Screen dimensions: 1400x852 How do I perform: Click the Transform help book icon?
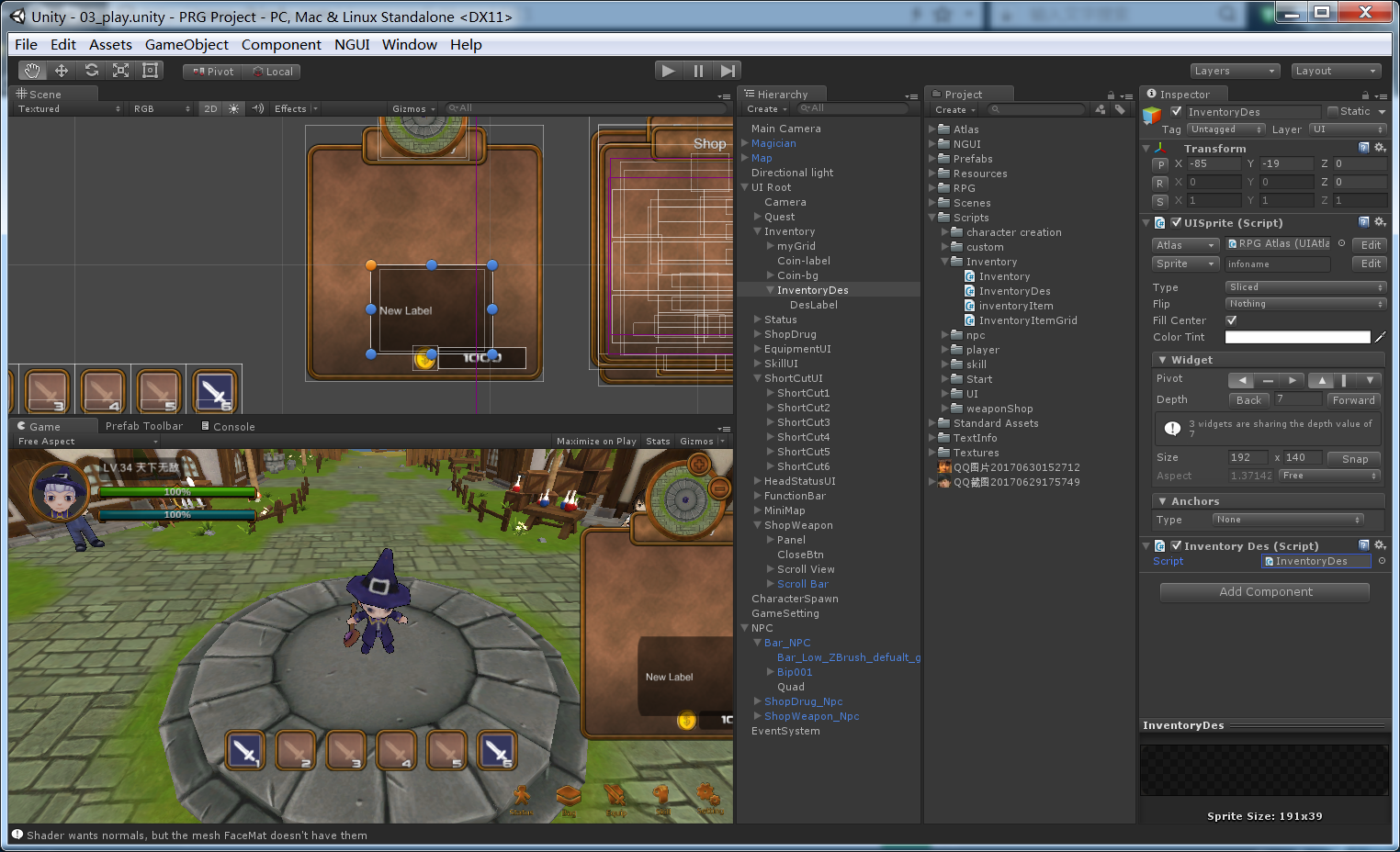click(x=1364, y=148)
